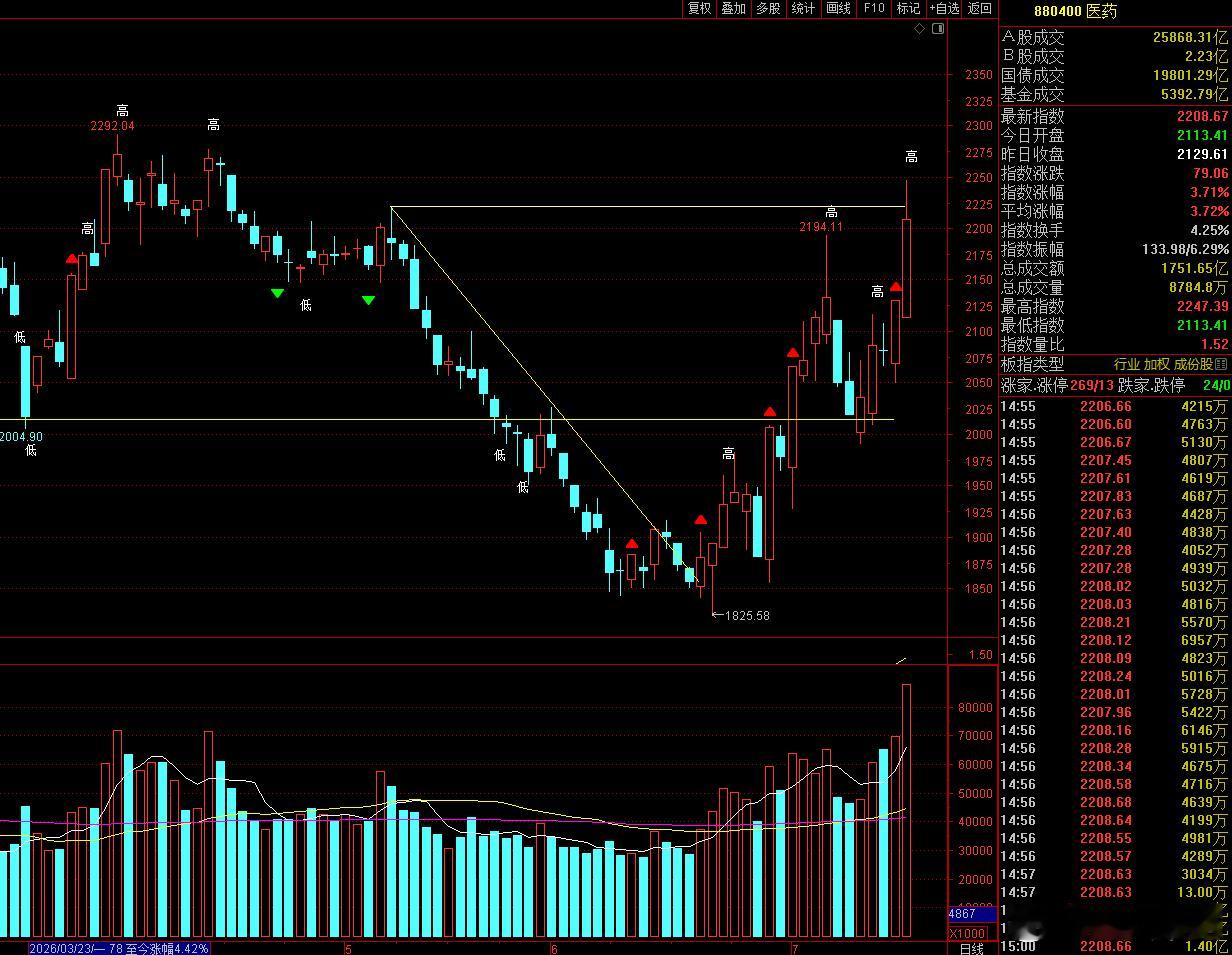The height and width of the screenshot is (955, 1232).
Task: Open the 统计 statistics tool
Action: (803, 8)
